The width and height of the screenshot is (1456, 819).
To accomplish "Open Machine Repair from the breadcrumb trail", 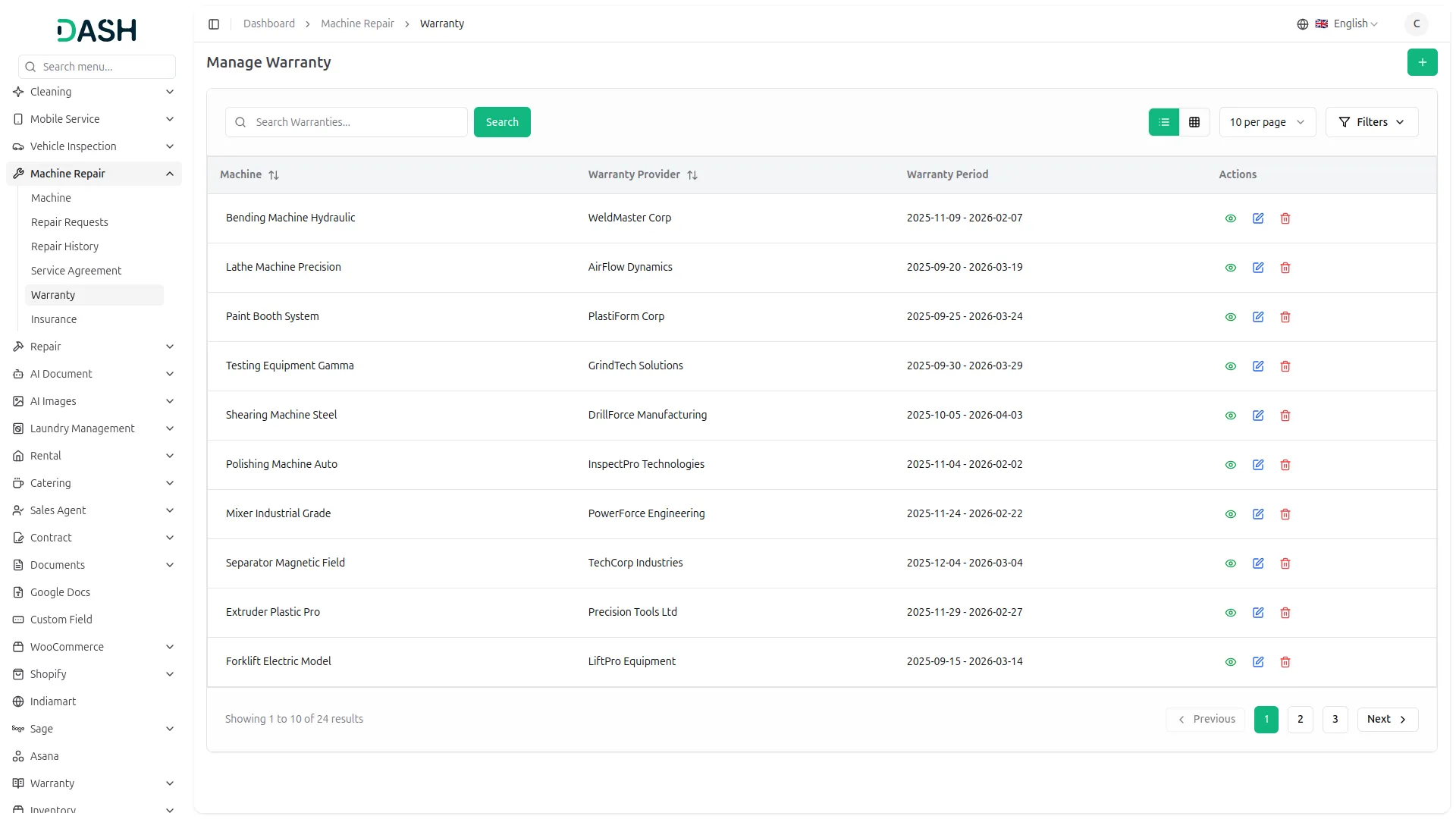I will coord(357,24).
